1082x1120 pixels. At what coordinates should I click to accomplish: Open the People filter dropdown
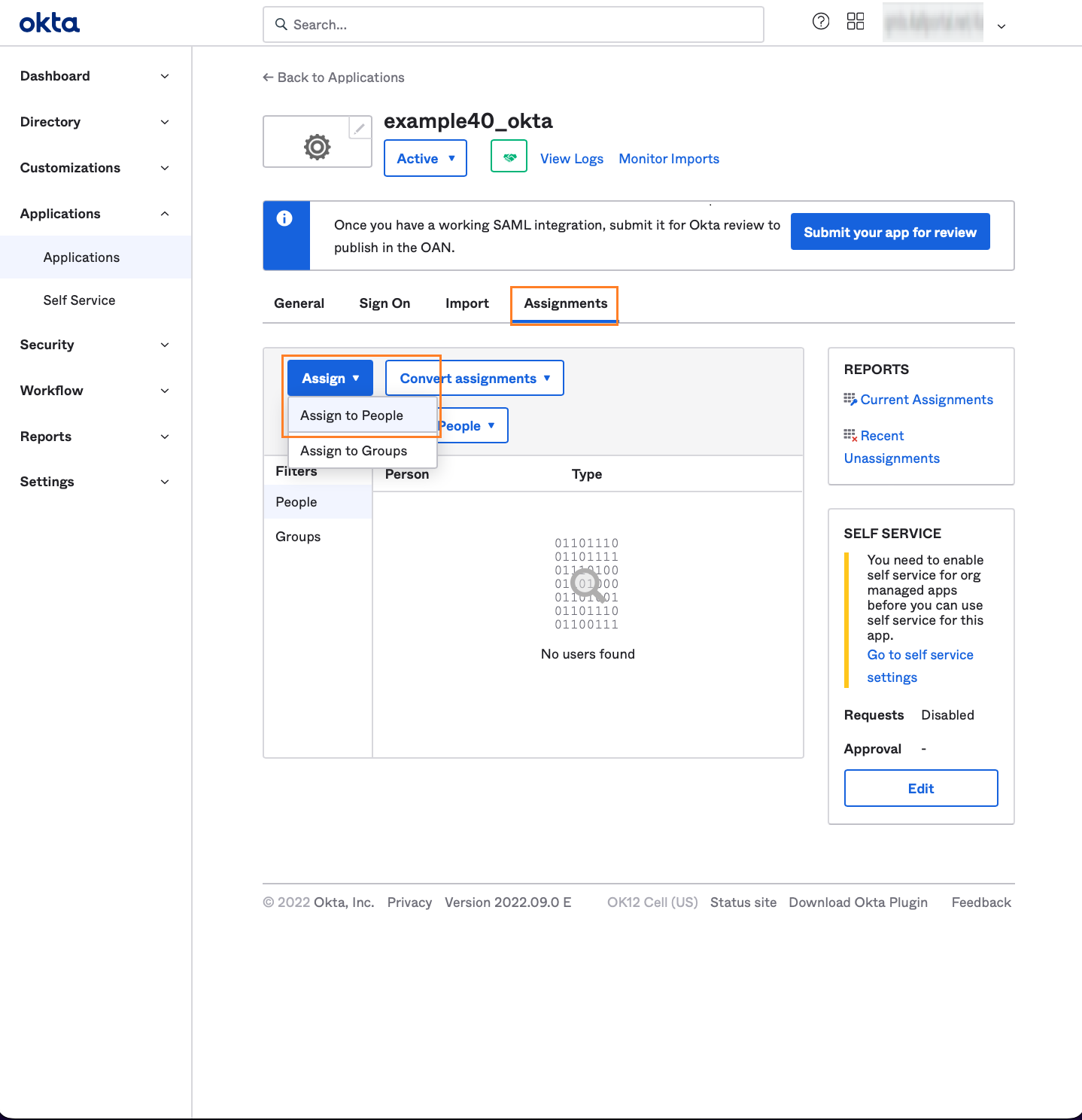tap(472, 425)
